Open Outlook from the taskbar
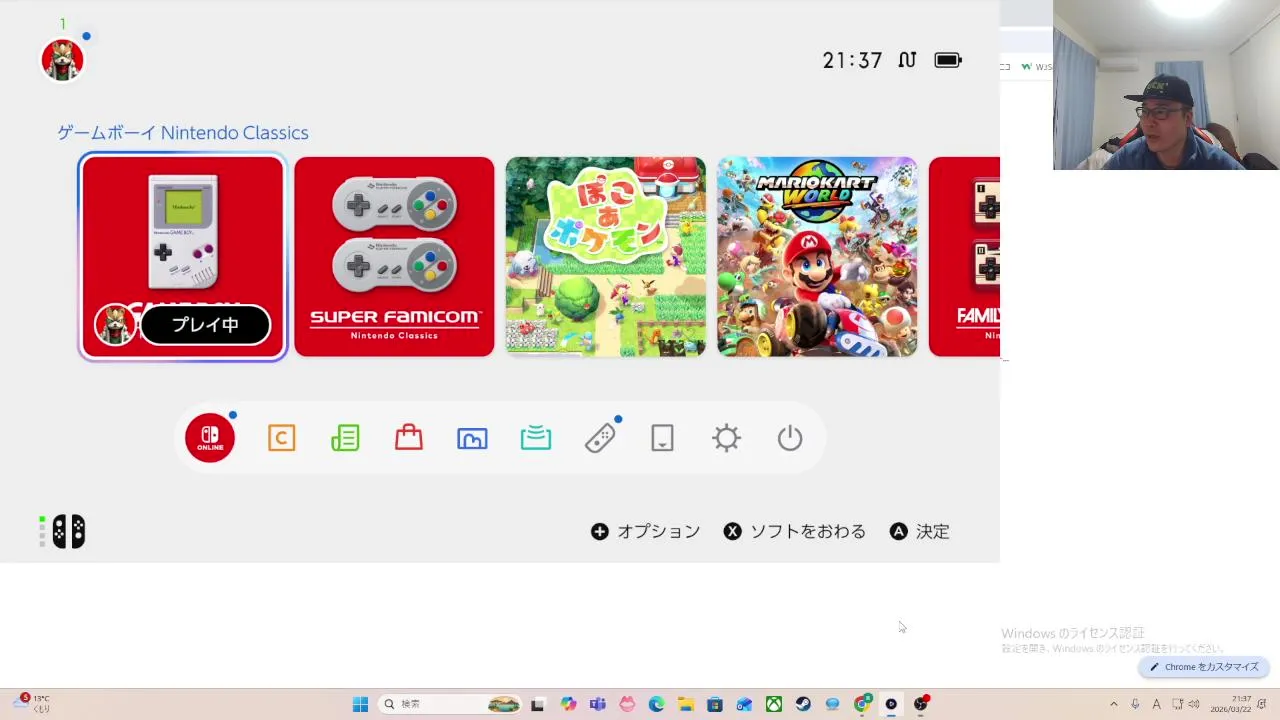Screen dimensions: 1280x720 pos(744,704)
